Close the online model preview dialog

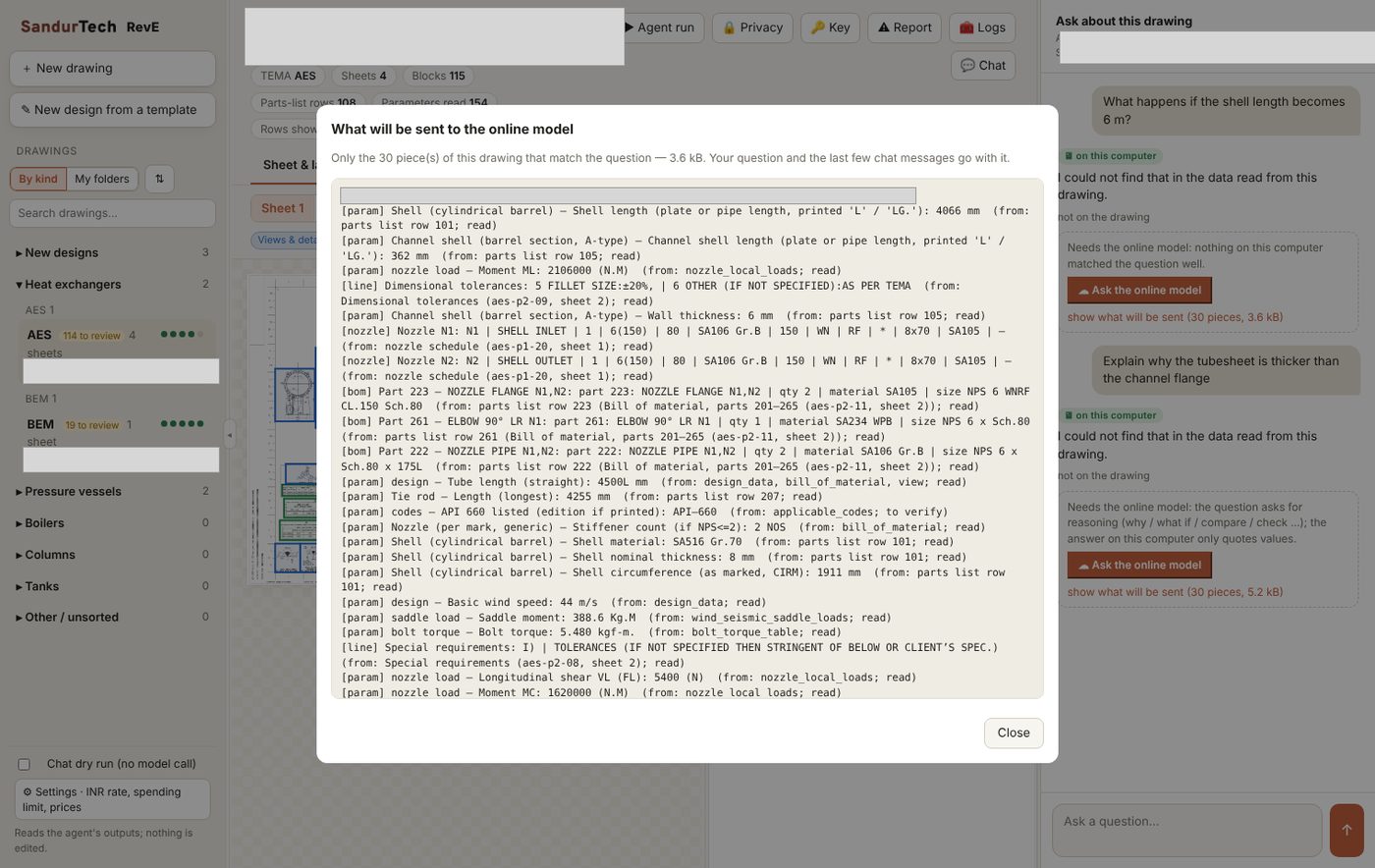[1014, 732]
